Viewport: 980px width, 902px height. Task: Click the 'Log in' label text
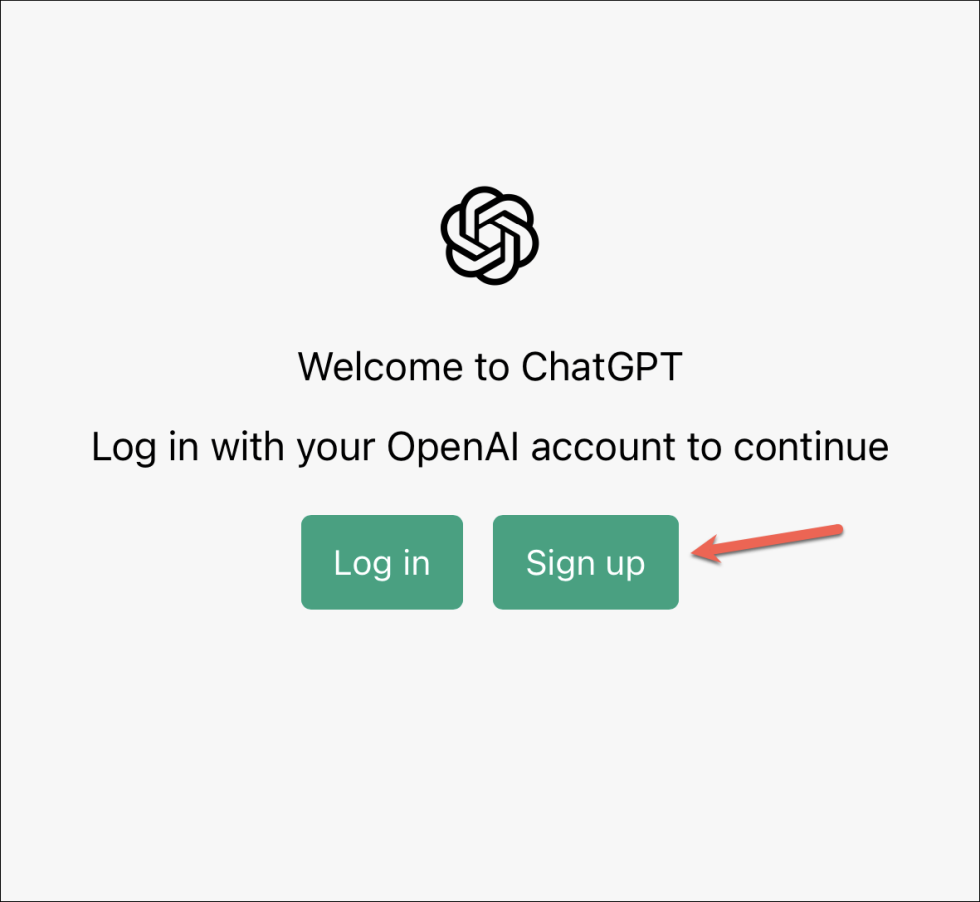point(382,563)
